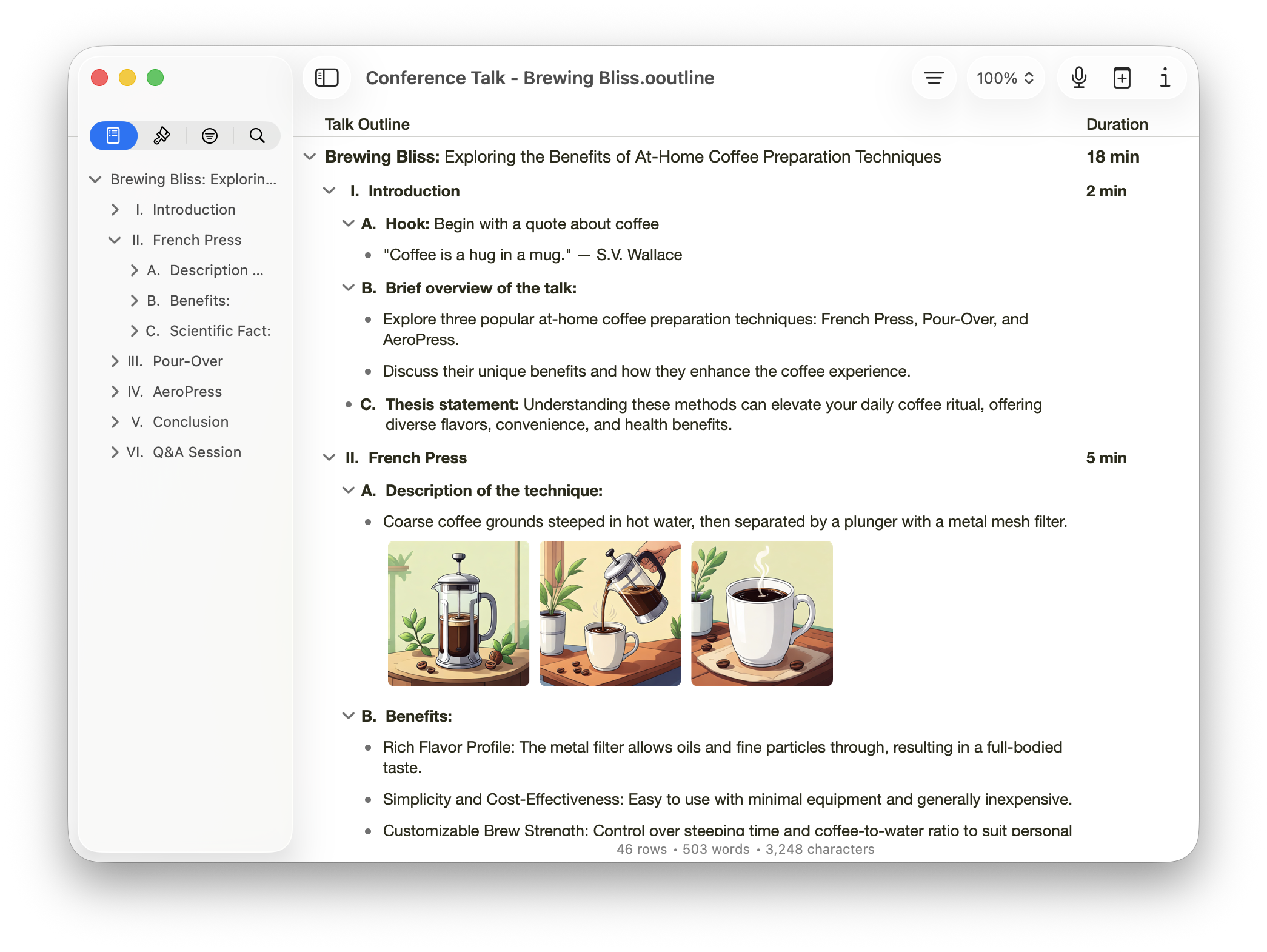1267x952 pixels.
Task: Adjust zoom using the 100% stepper
Action: pyautogui.click(x=1005, y=78)
